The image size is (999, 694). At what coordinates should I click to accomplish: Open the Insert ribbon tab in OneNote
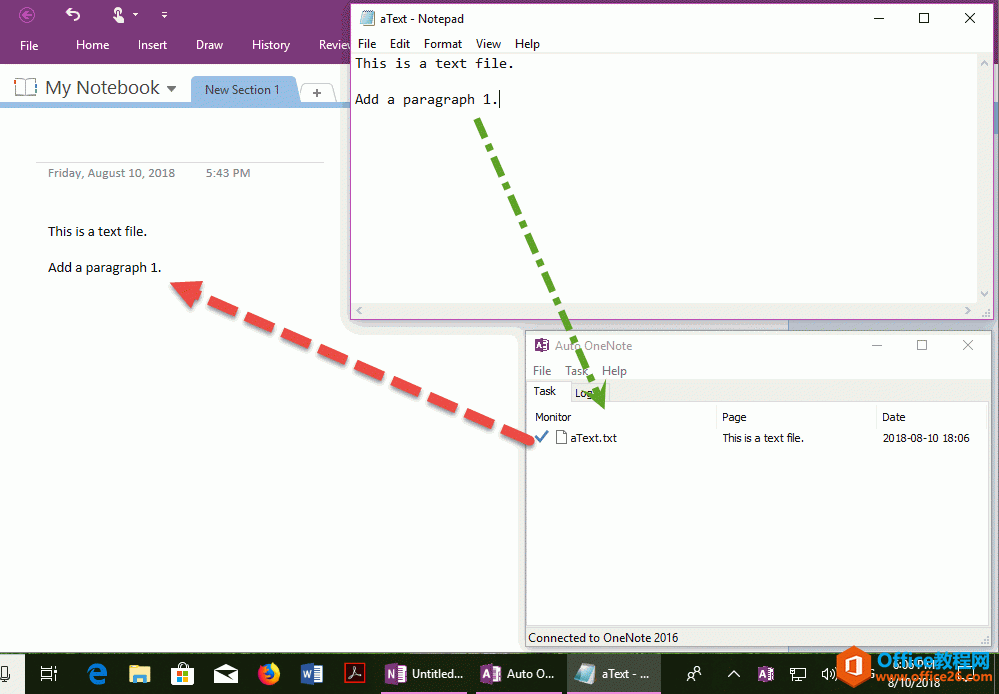tap(152, 44)
